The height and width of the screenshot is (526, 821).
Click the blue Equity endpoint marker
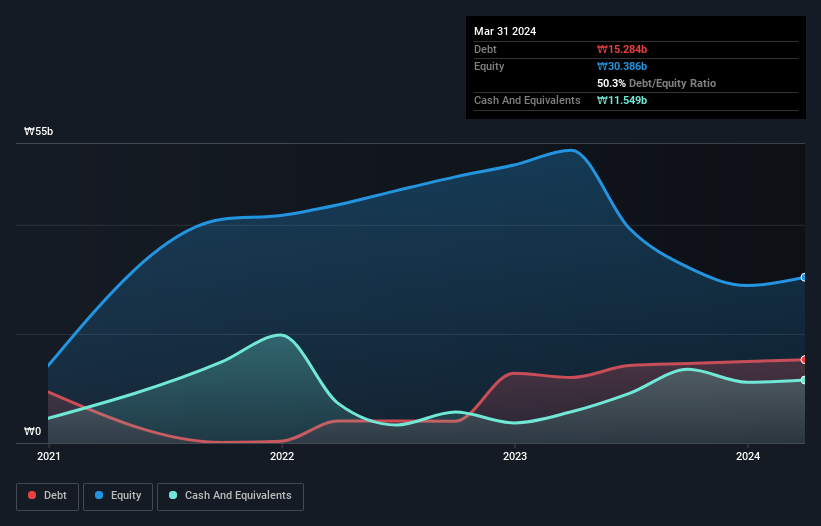804,277
